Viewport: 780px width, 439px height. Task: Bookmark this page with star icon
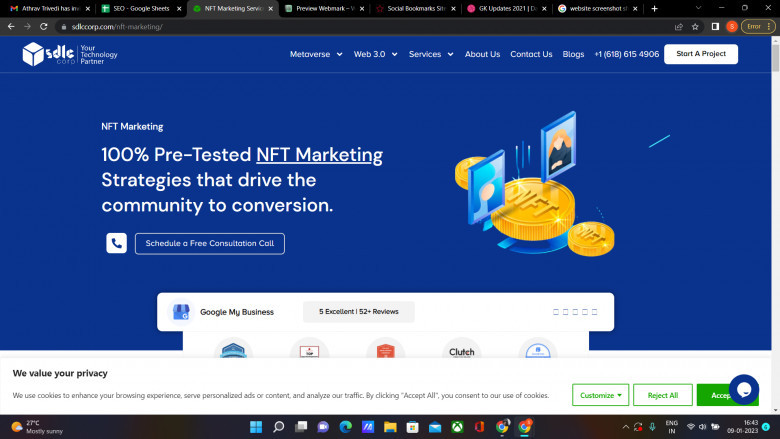695,26
